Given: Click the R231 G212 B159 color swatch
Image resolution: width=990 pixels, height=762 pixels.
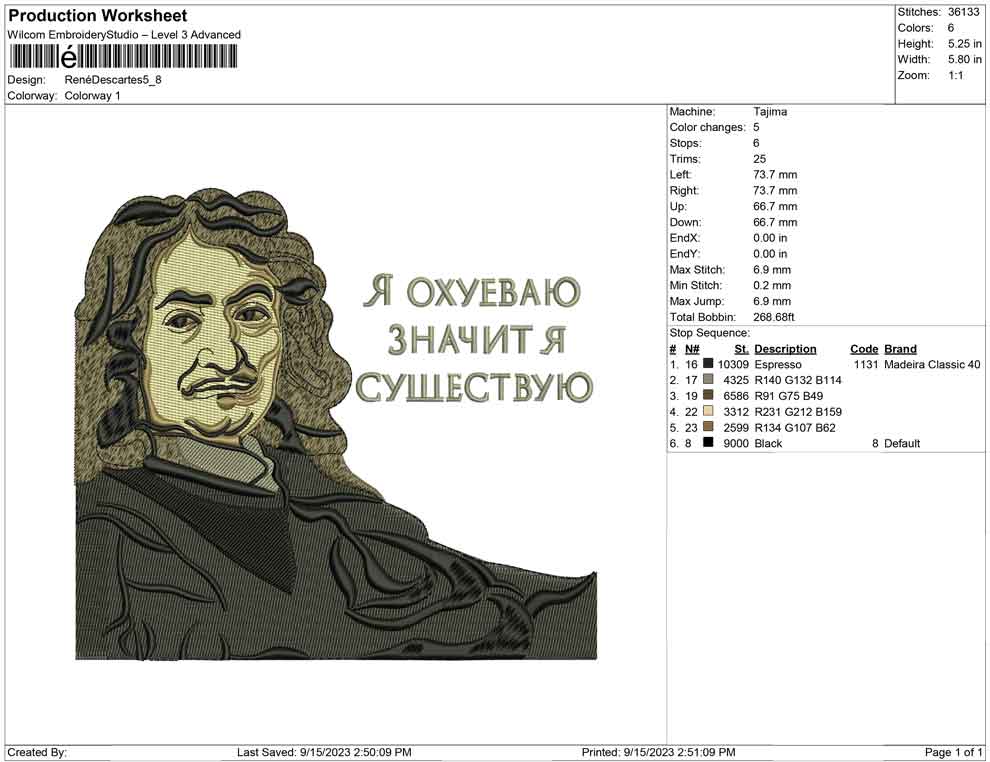Looking at the screenshot, I should click(x=708, y=411).
